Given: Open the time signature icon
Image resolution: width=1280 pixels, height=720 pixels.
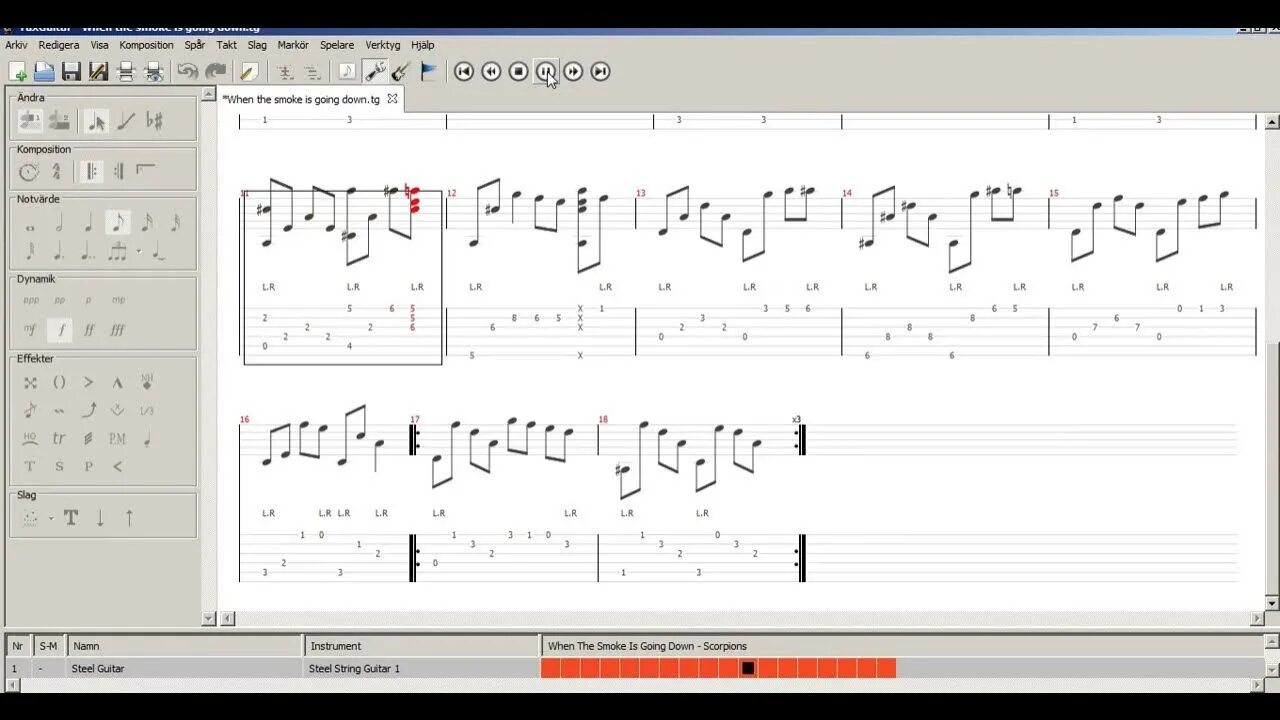Looking at the screenshot, I should pyautogui.click(x=57, y=172).
